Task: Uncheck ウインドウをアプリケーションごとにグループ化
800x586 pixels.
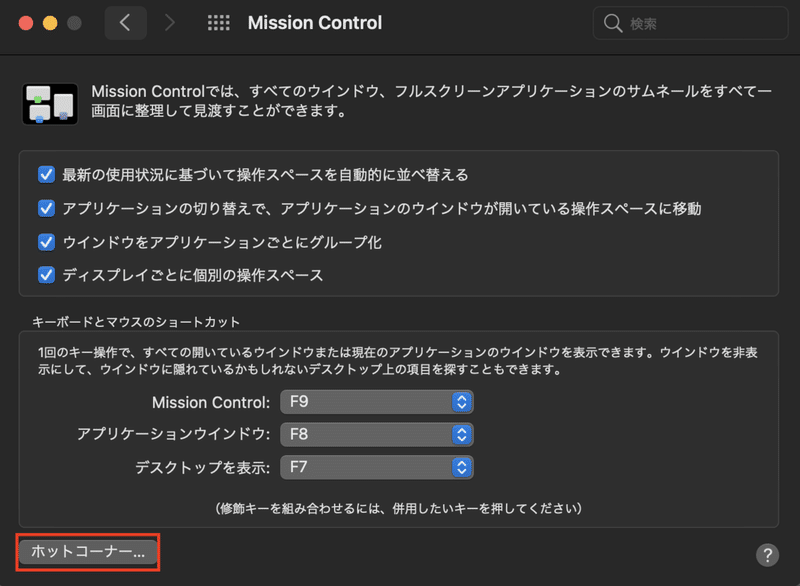Action: click(x=46, y=242)
